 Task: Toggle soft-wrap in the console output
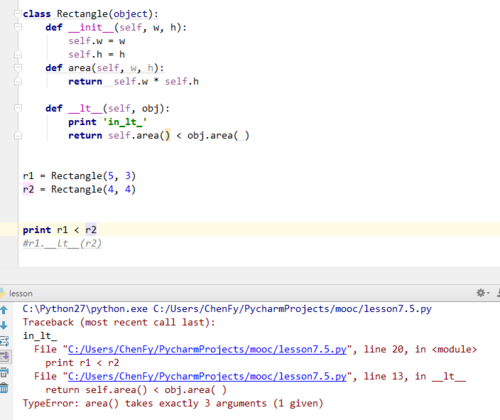4,341
